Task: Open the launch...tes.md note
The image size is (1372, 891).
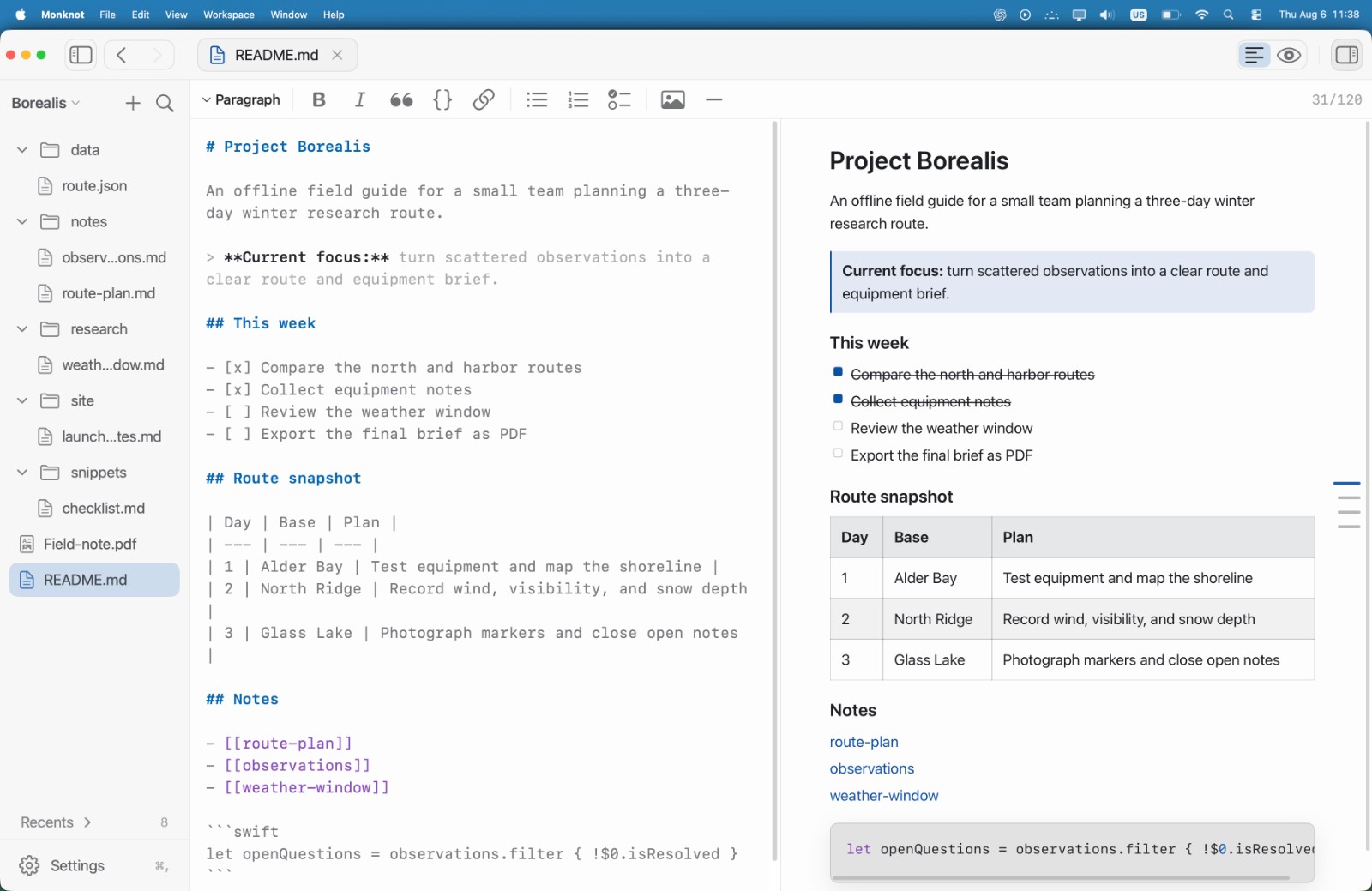Action: tap(94, 436)
